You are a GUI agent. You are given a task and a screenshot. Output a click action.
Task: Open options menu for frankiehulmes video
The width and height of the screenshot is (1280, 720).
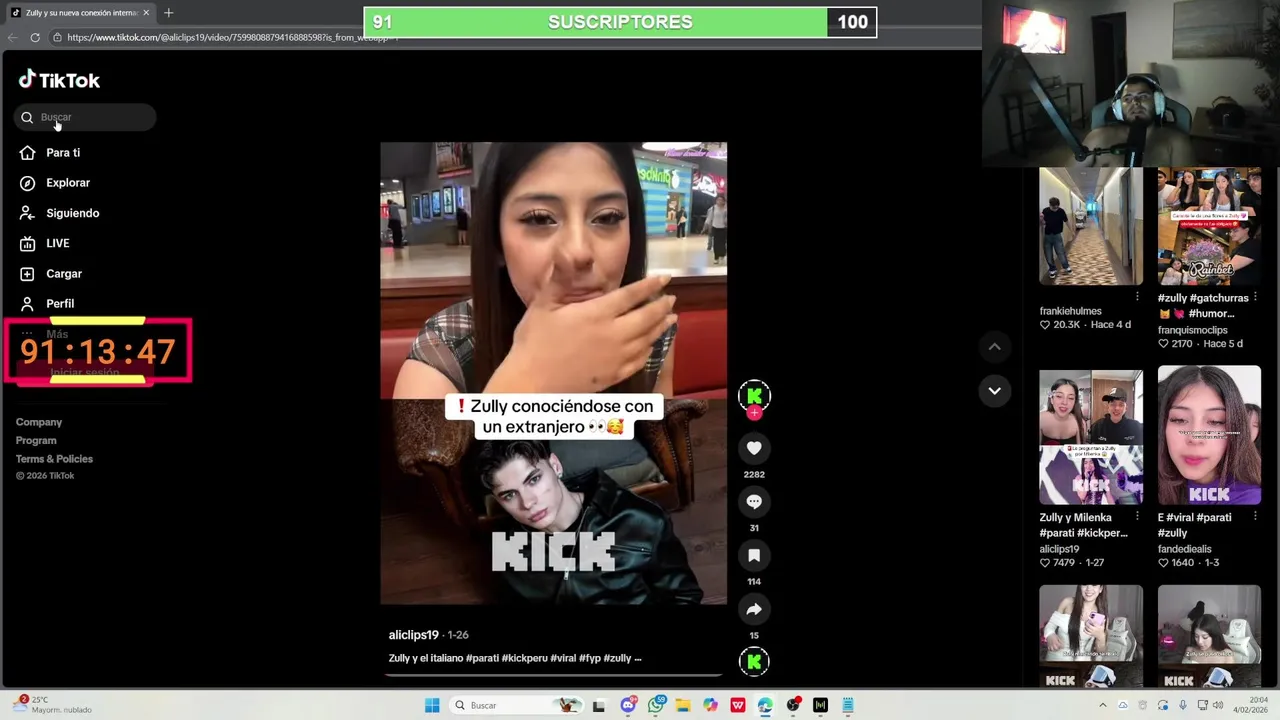1137,297
